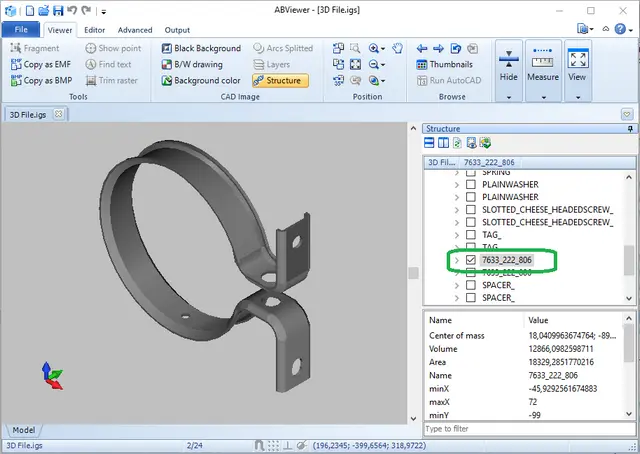
Task: Click the structure tree scrollbar thumb
Action: coord(629,260)
